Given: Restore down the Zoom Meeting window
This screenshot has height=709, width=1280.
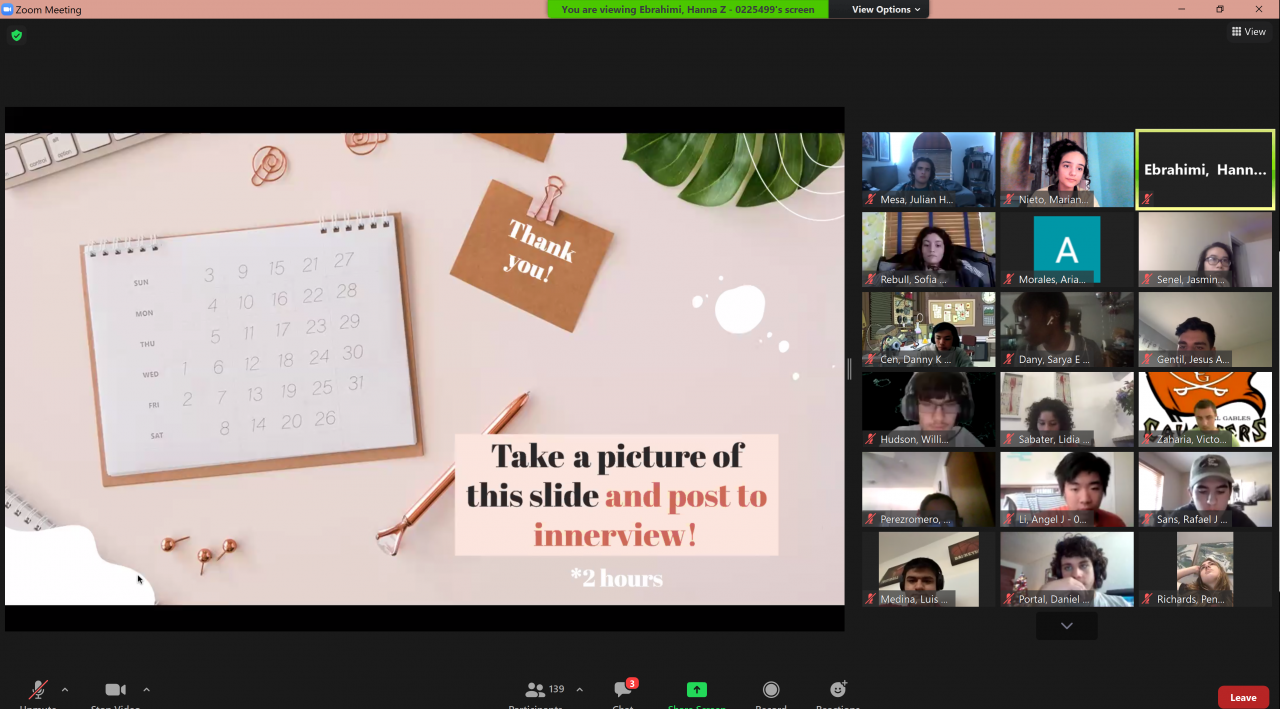Looking at the screenshot, I should click(x=1220, y=9).
